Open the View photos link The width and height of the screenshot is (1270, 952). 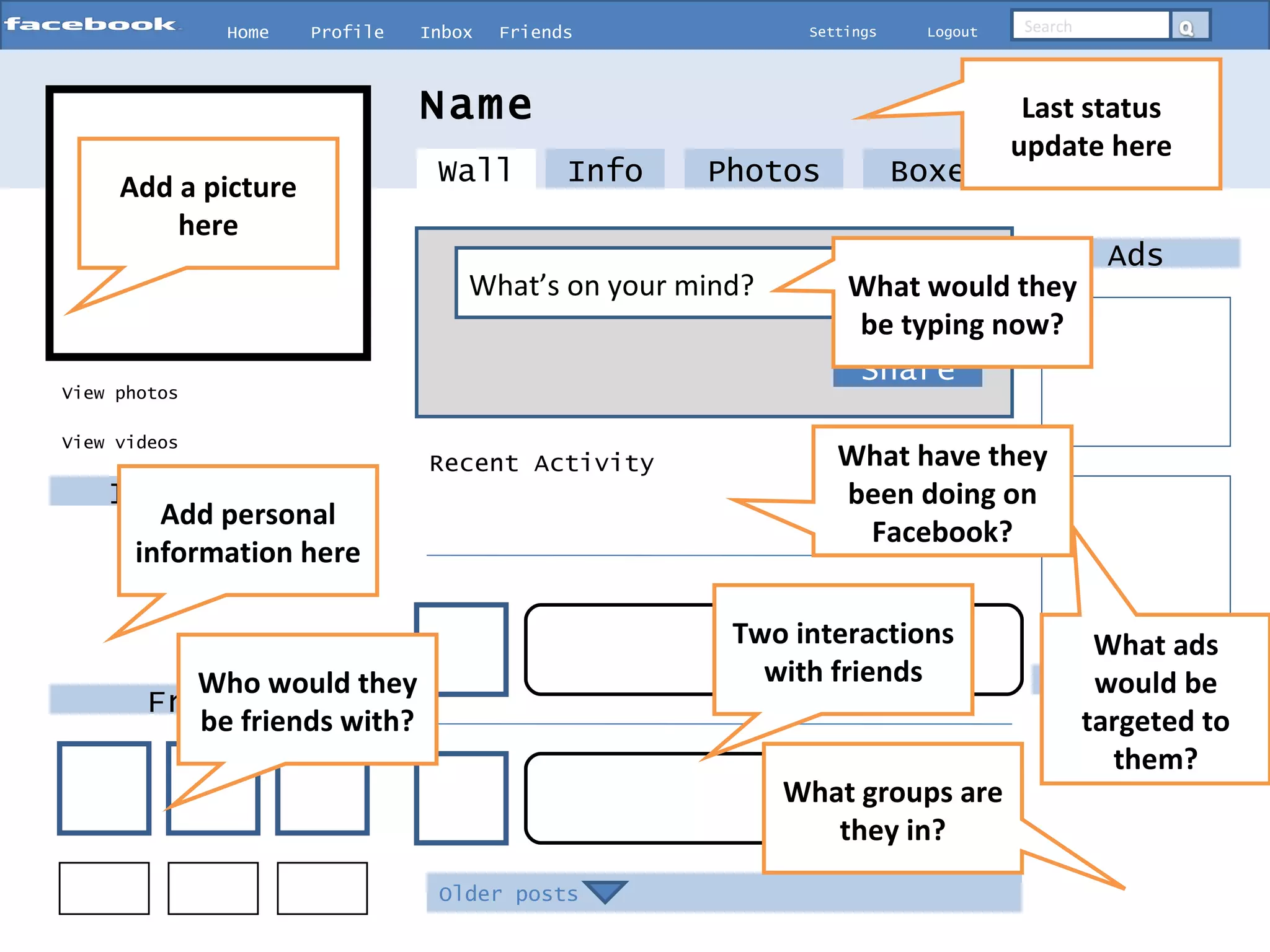click(x=120, y=393)
